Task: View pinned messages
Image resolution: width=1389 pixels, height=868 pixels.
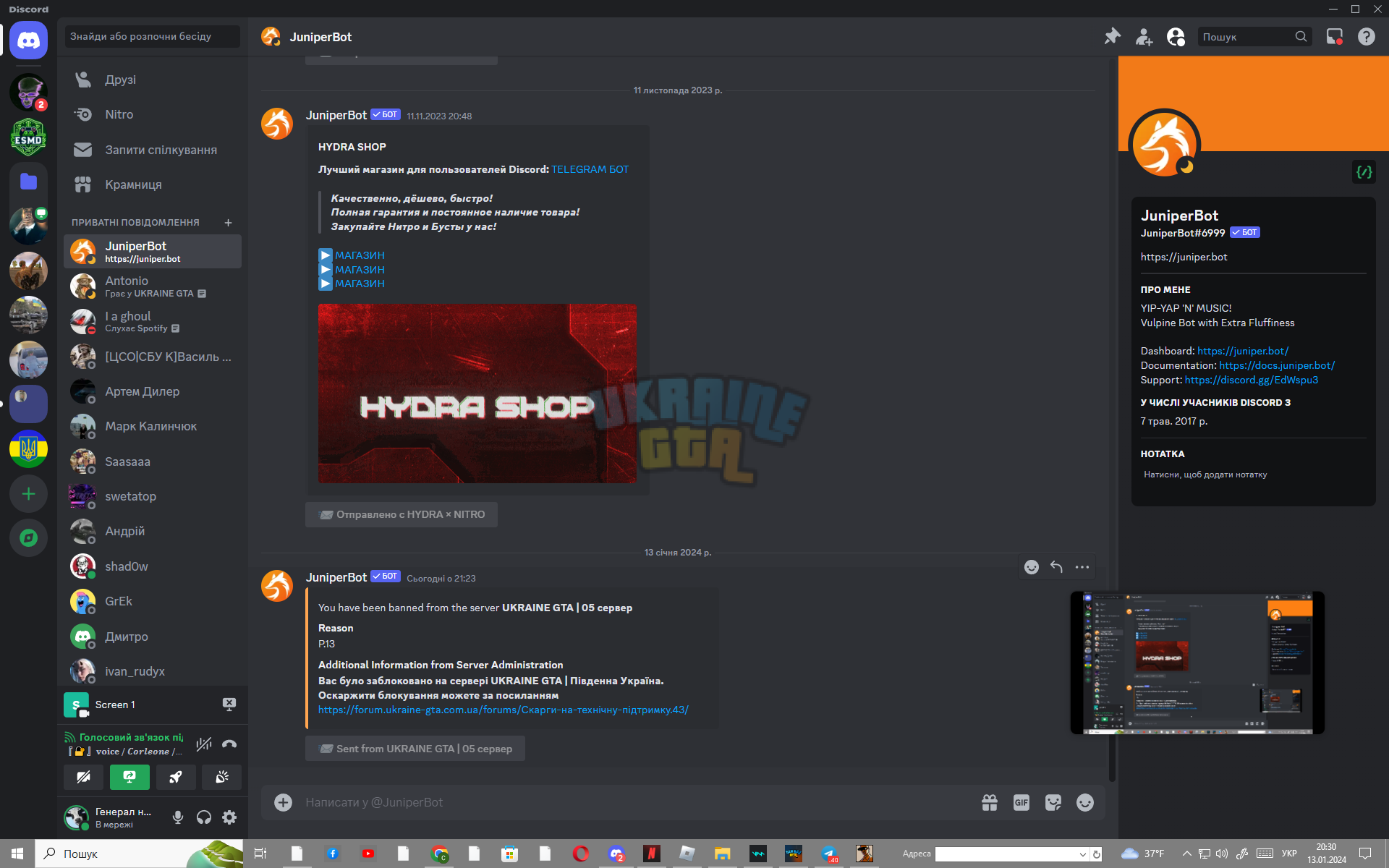Action: click(x=1112, y=36)
